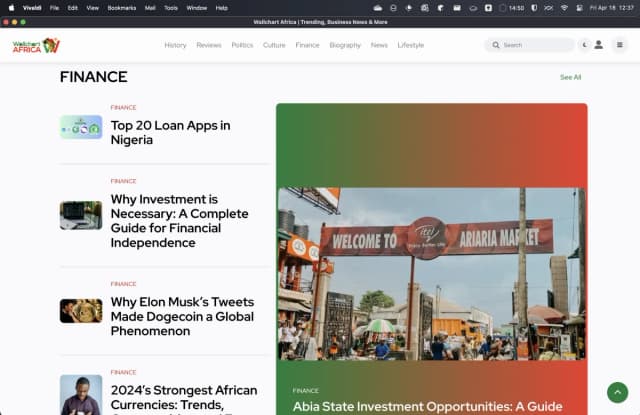This screenshot has width=640, height=415.
Task: Go to the History nav section
Action: pos(175,45)
